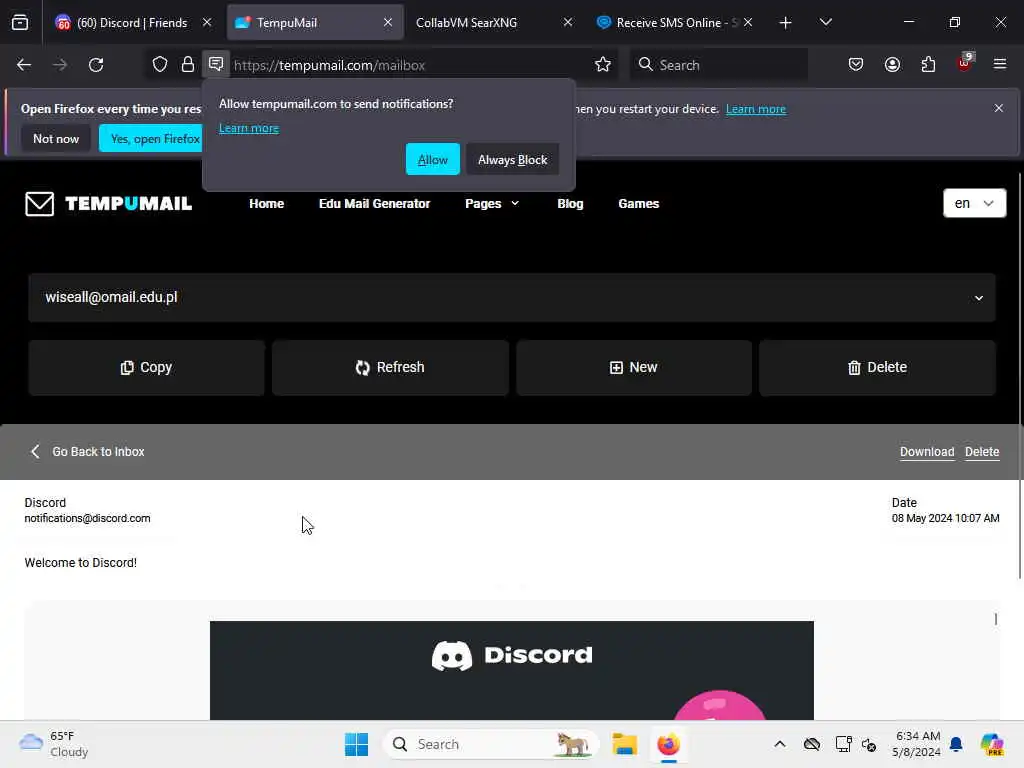The image size is (1024, 768).
Task: Open weather widget 65°F Cloudy
Action: pos(54,744)
